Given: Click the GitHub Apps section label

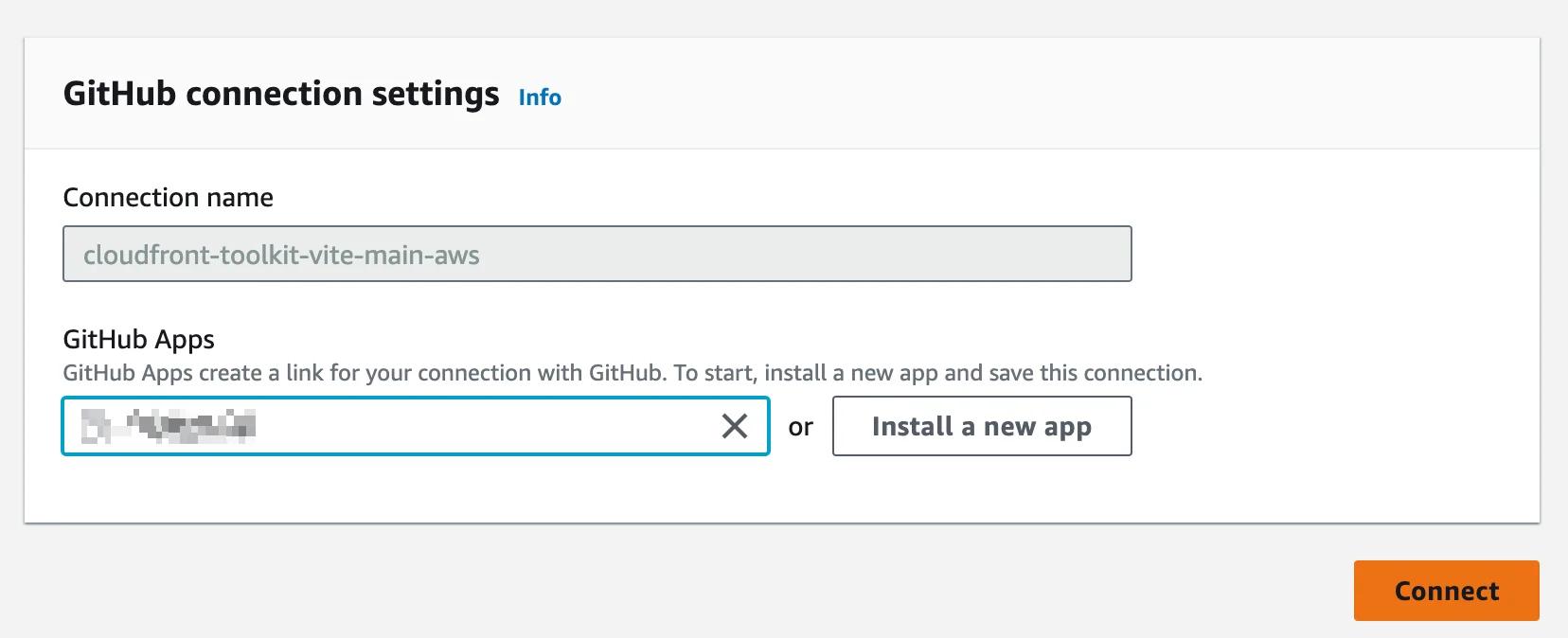Looking at the screenshot, I should click(x=138, y=339).
